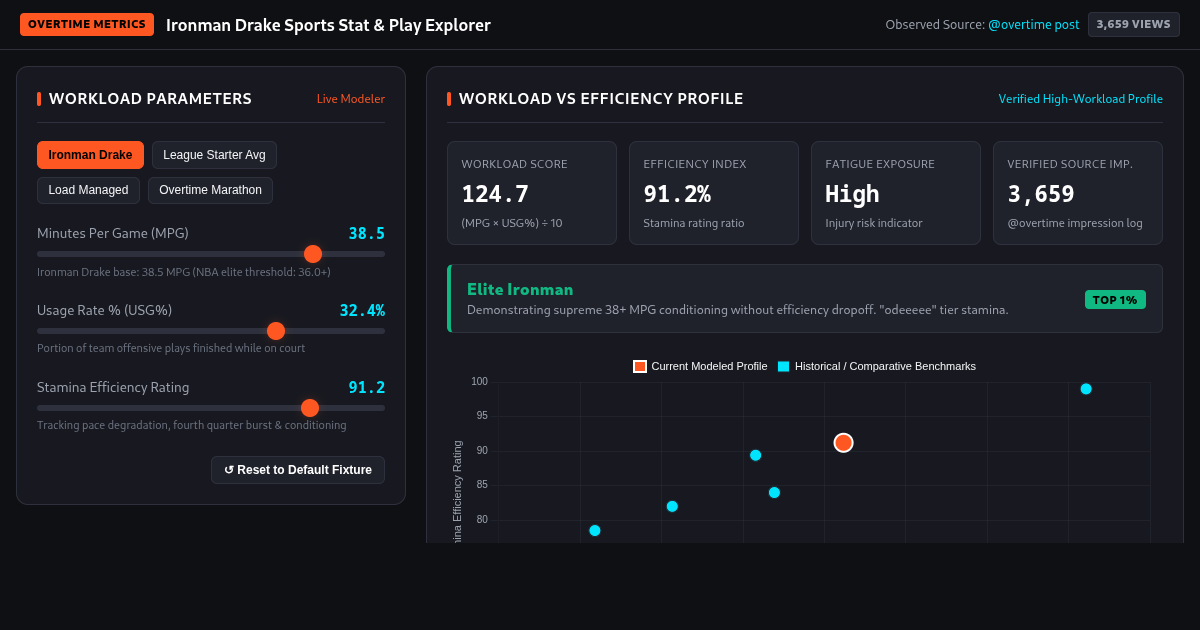Image resolution: width=1200 pixels, height=630 pixels.
Task: Click the orange Current Modeled Profile data point
Action: pos(843,443)
